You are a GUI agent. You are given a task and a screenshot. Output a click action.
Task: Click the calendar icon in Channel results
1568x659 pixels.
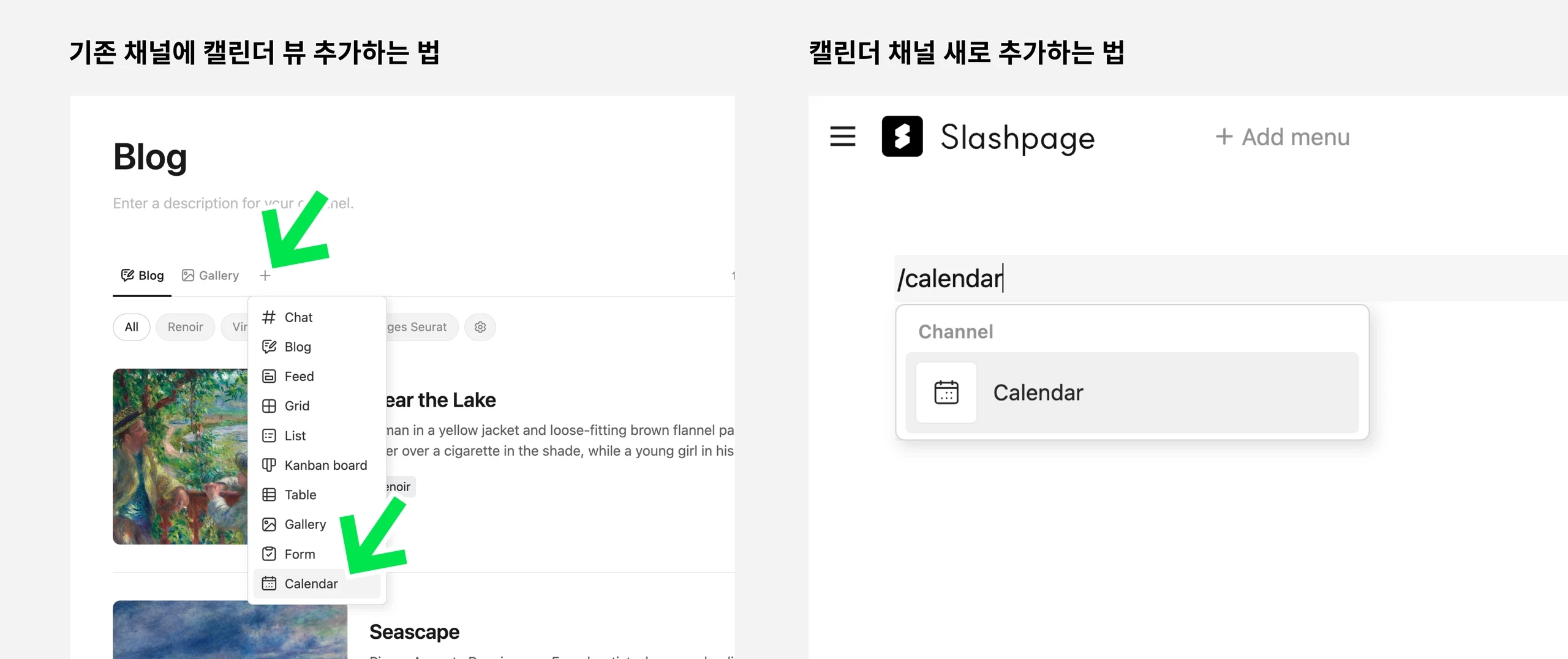click(946, 393)
